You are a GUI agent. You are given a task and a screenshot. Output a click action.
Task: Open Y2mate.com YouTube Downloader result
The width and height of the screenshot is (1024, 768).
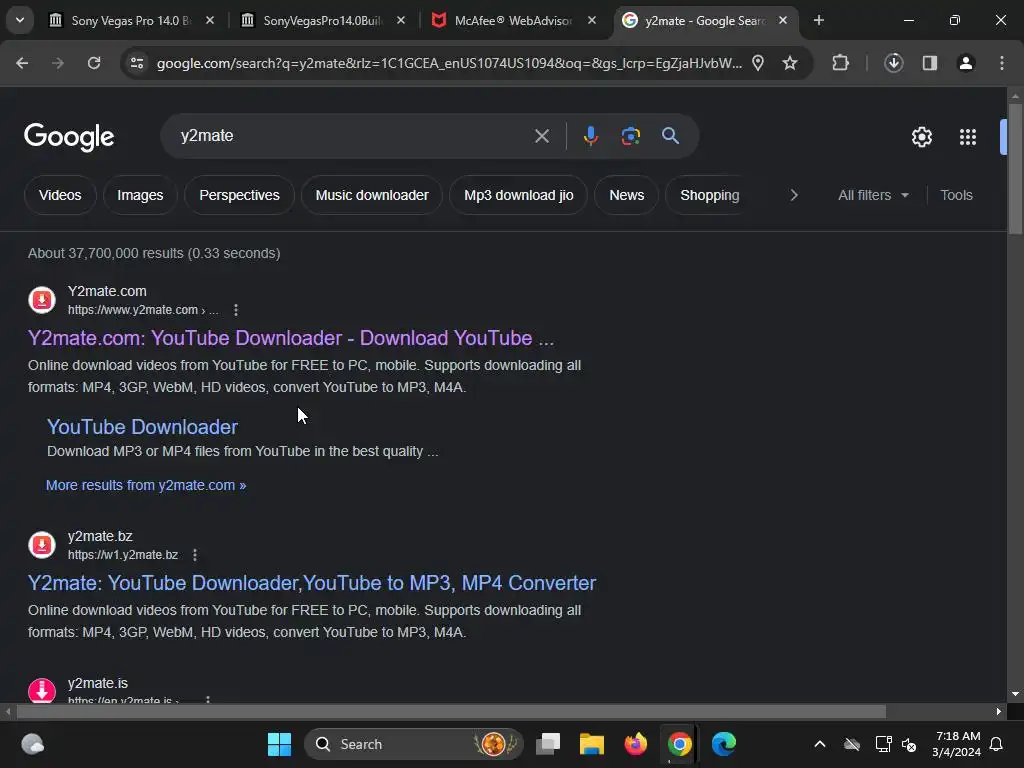coord(291,338)
